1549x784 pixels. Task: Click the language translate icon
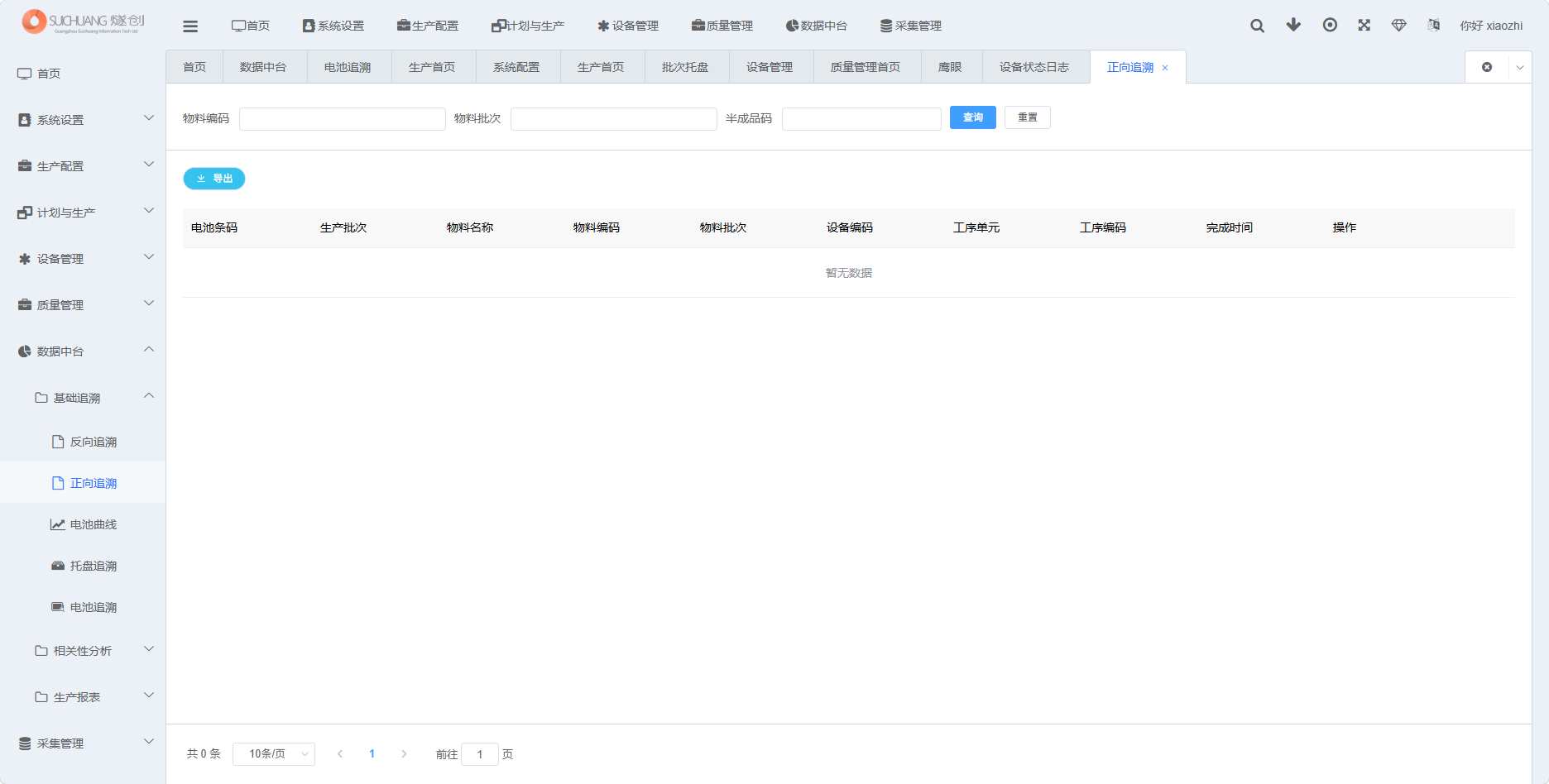[x=1434, y=25]
